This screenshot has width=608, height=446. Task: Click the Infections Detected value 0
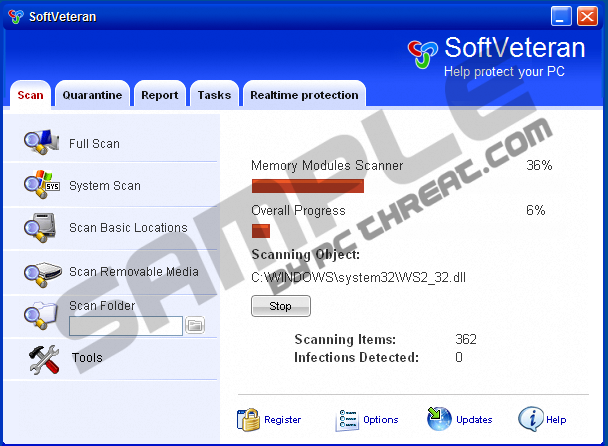459,357
